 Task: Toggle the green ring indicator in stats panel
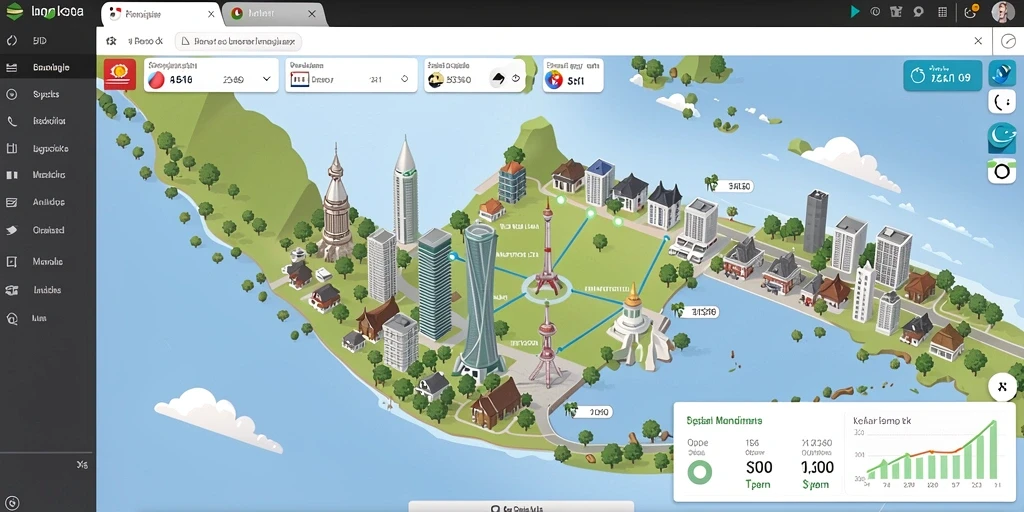click(x=699, y=472)
